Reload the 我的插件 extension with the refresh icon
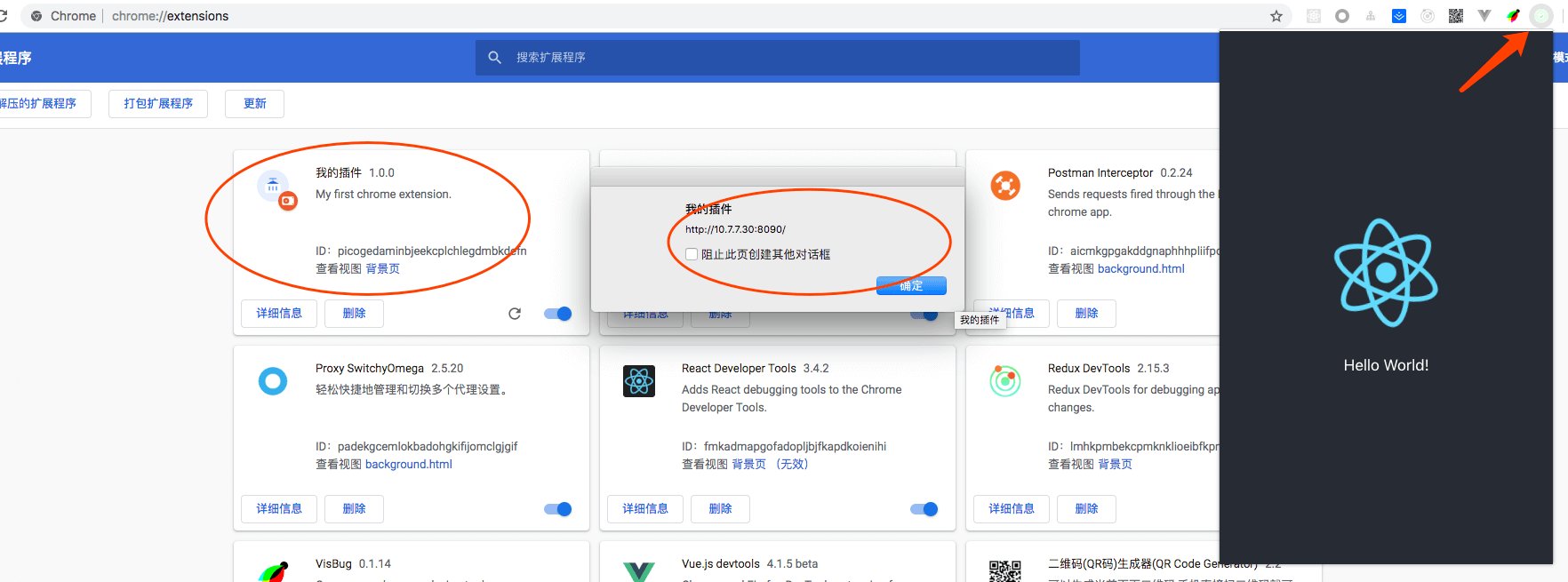The height and width of the screenshot is (582, 1568). pyautogui.click(x=515, y=314)
